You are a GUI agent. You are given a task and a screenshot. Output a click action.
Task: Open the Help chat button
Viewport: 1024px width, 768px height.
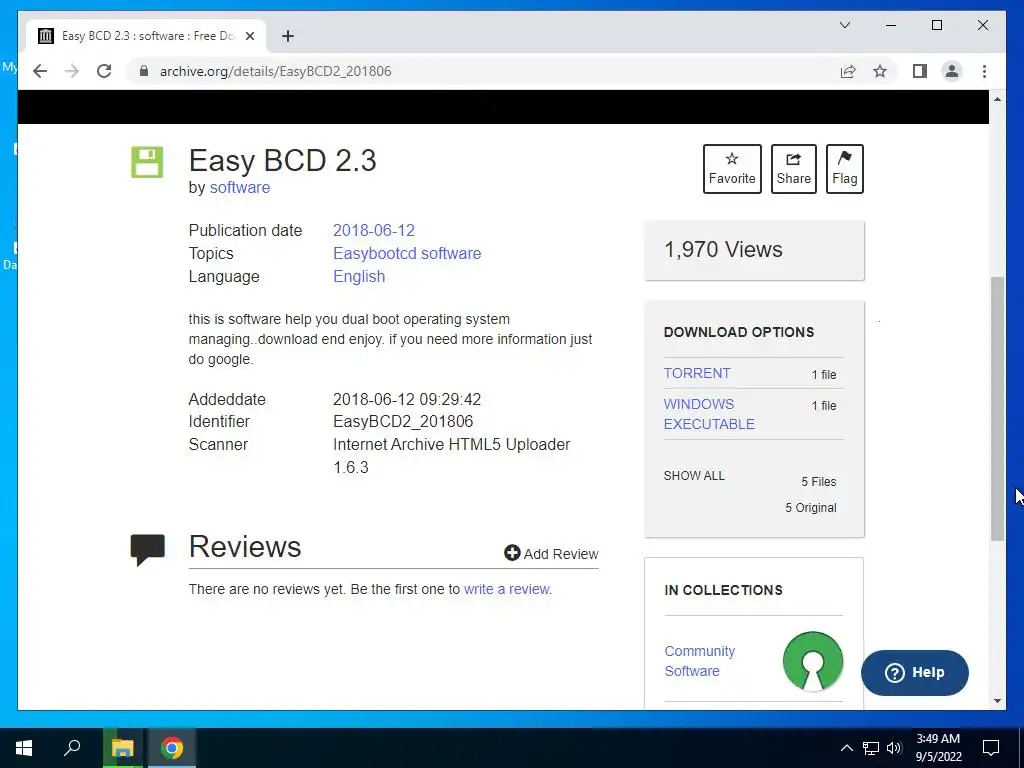tap(914, 673)
